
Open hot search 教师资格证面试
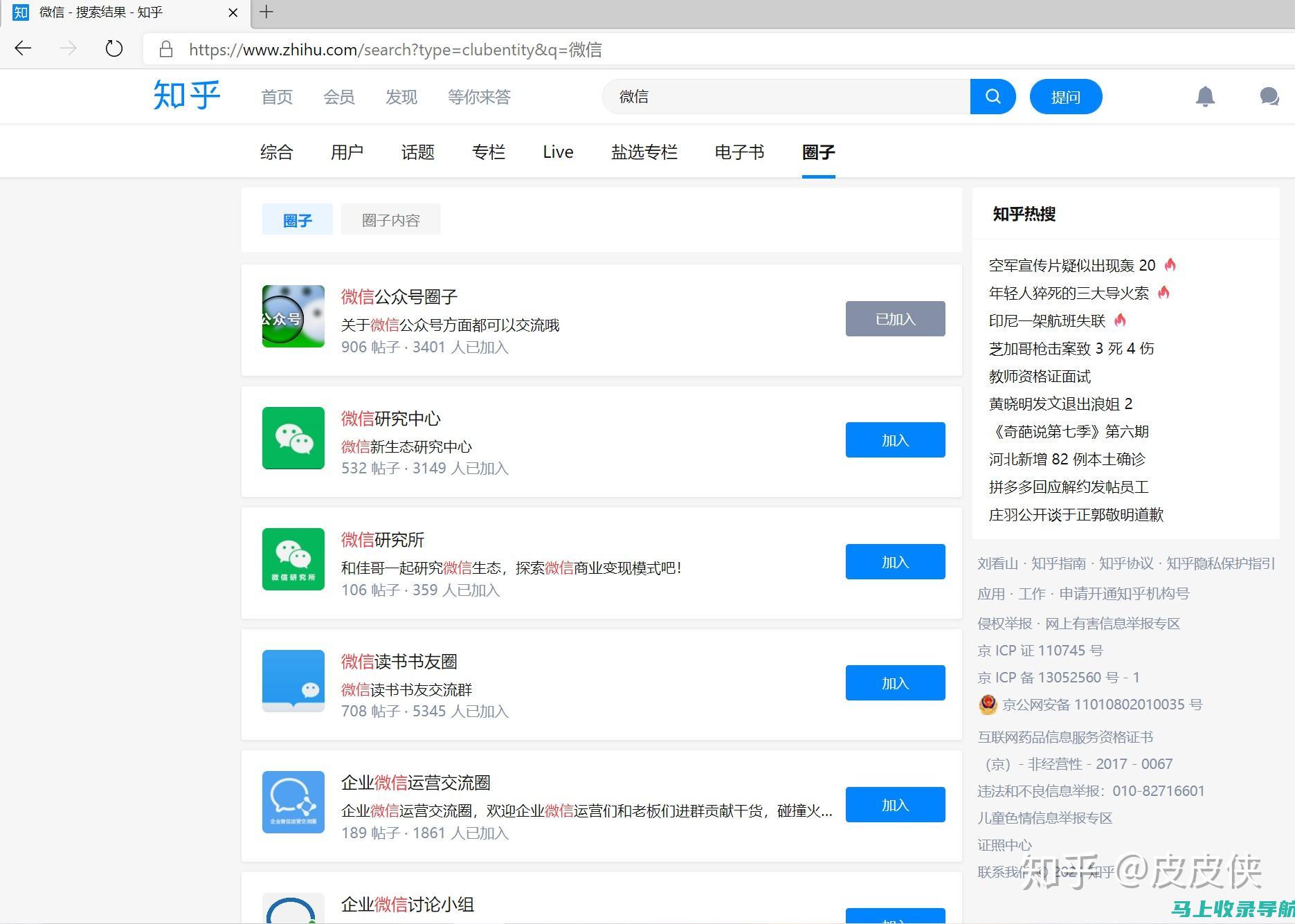1040,376
